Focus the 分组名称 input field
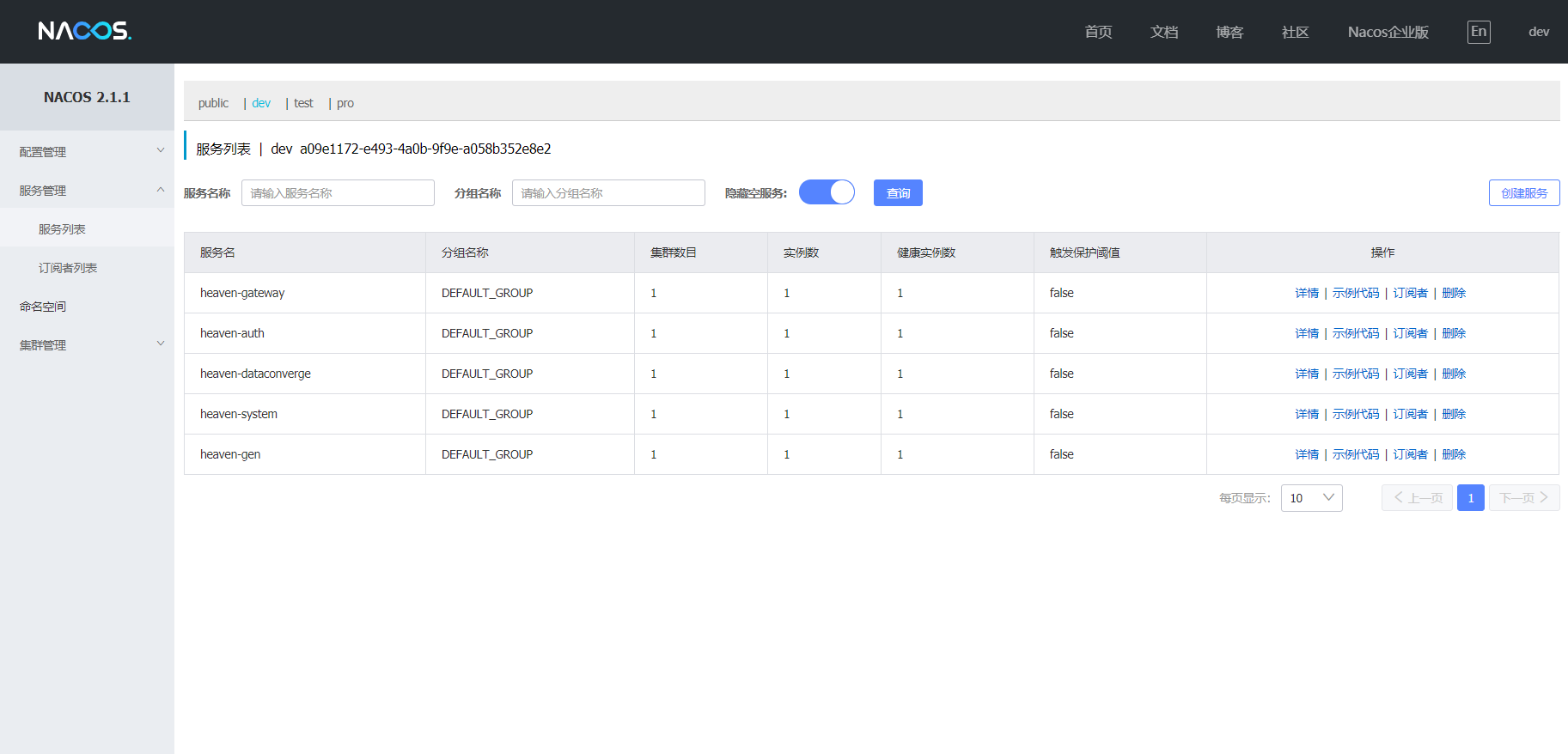 (x=608, y=192)
